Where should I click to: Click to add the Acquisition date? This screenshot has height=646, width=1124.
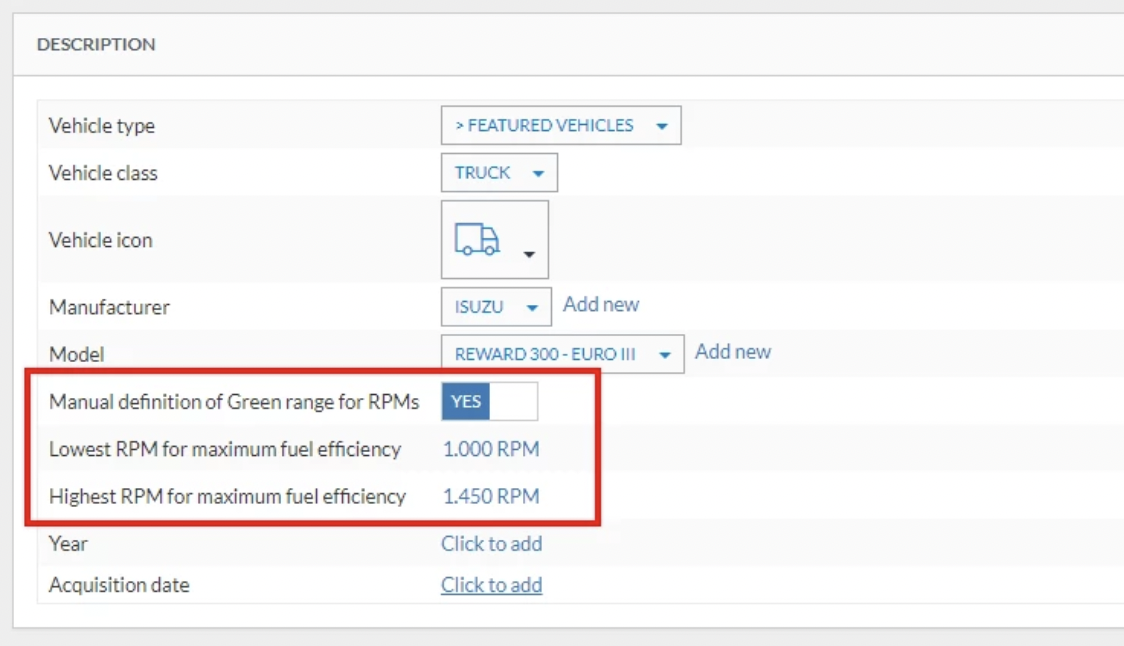pos(491,585)
